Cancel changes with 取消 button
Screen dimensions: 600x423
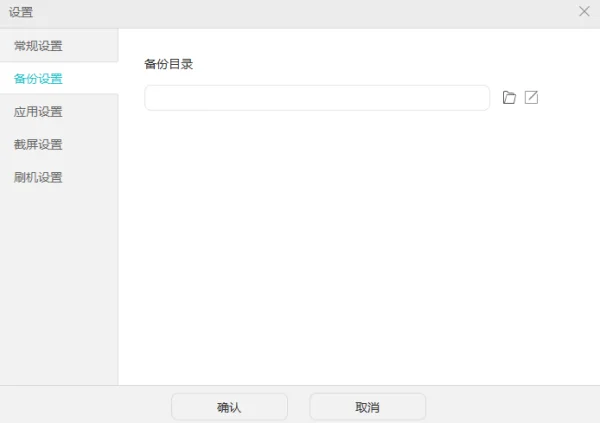[x=367, y=407]
